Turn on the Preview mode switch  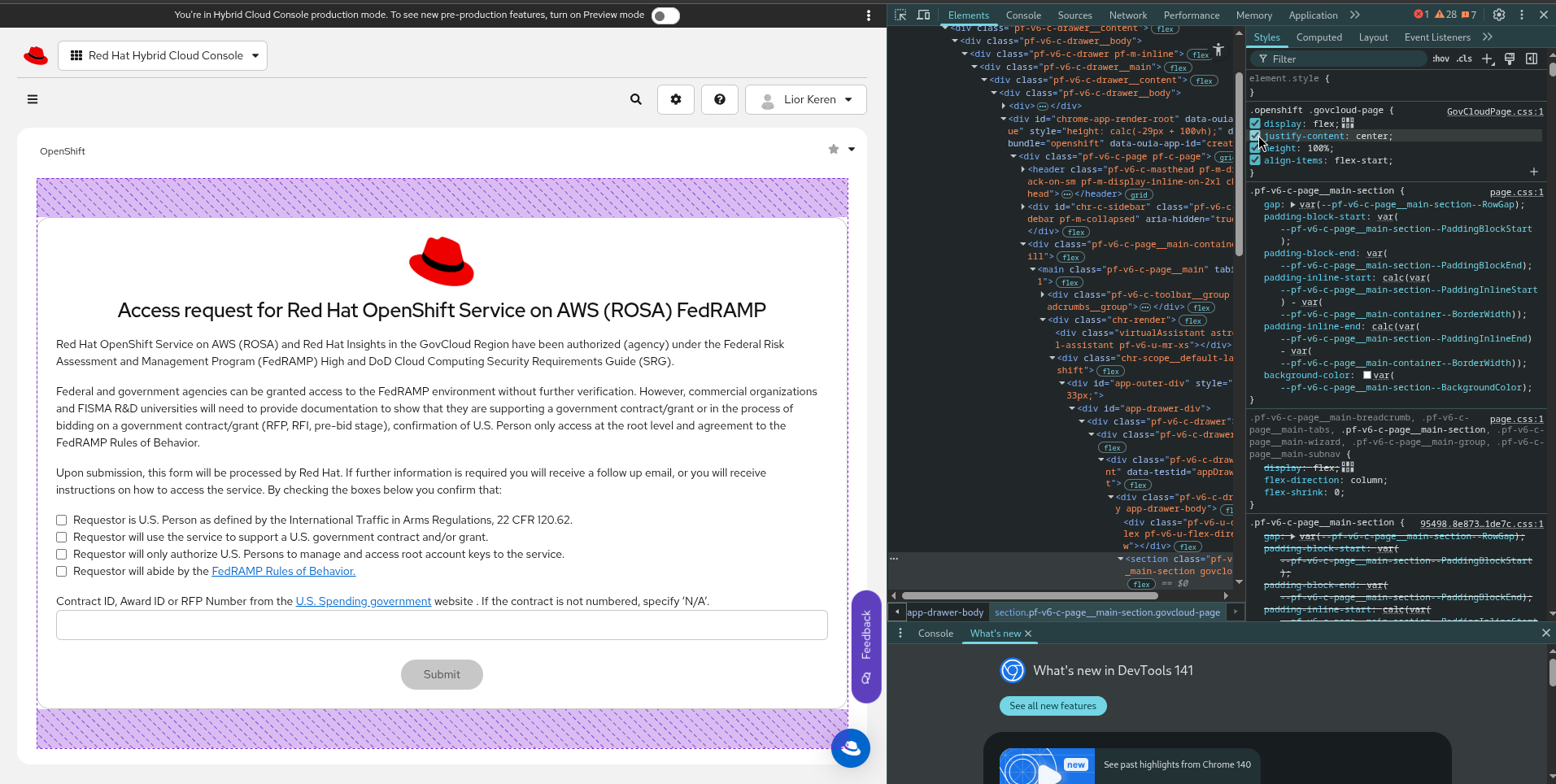click(x=665, y=15)
